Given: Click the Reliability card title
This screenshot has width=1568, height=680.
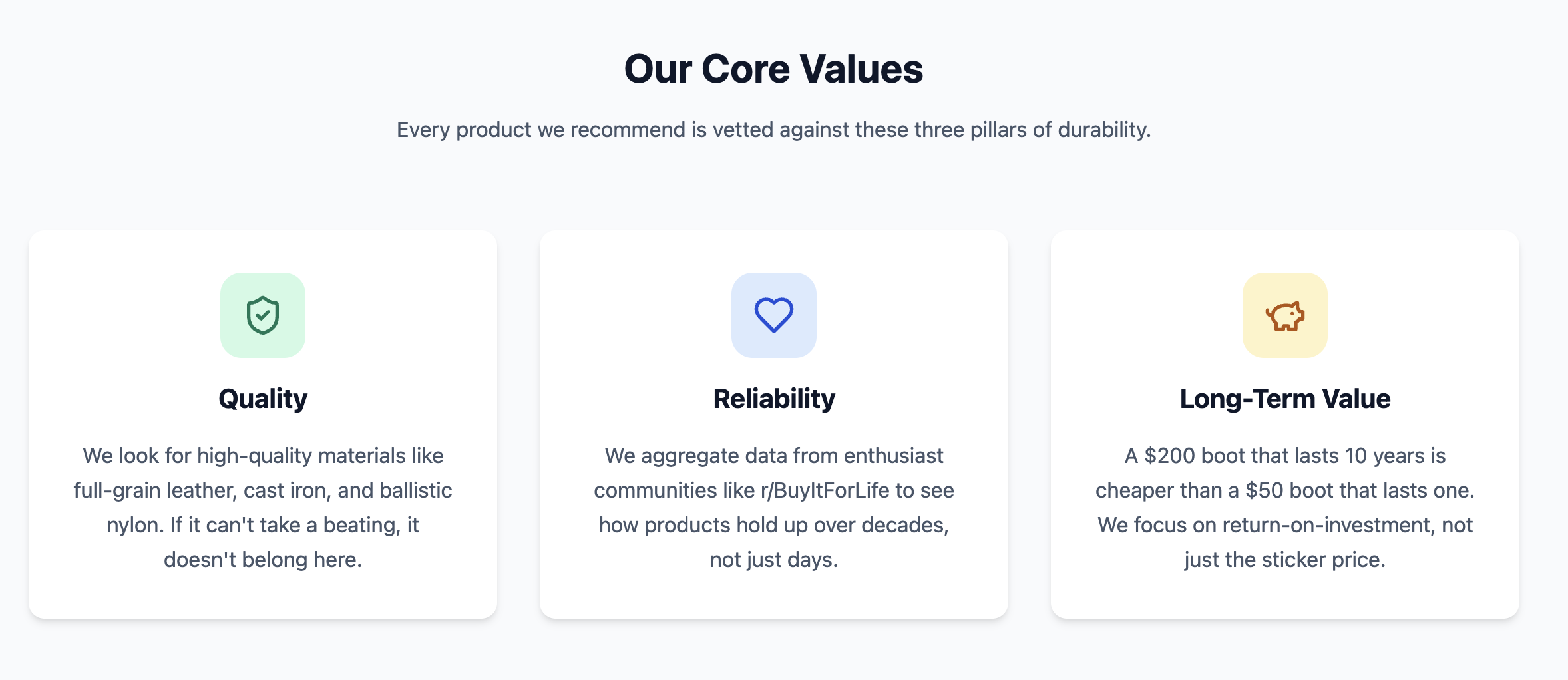Looking at the screenshot, I should (x=773, y=399).
